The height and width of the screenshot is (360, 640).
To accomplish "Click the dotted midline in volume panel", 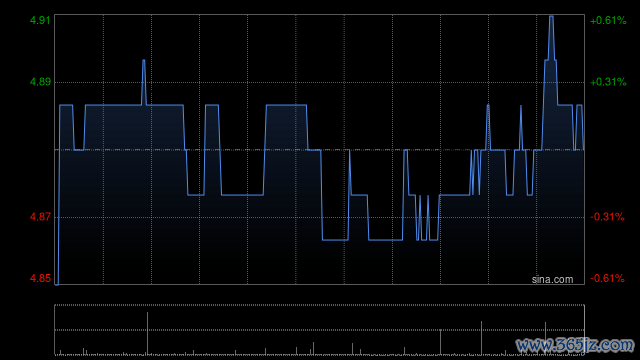I will 320,329.
